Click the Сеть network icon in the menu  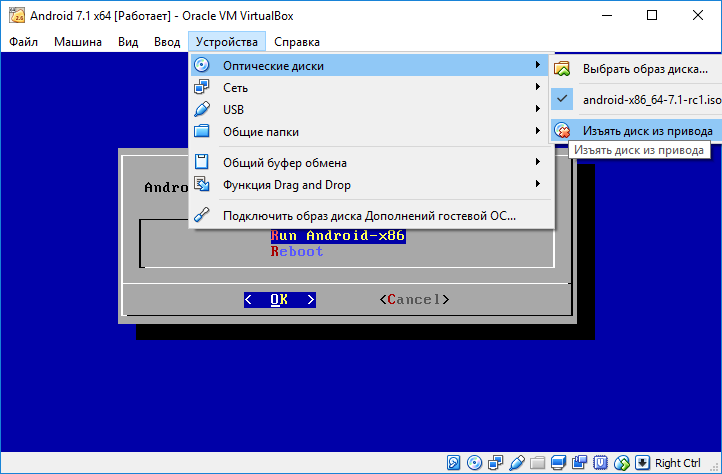pyautogui.click(x=202, y=87)
